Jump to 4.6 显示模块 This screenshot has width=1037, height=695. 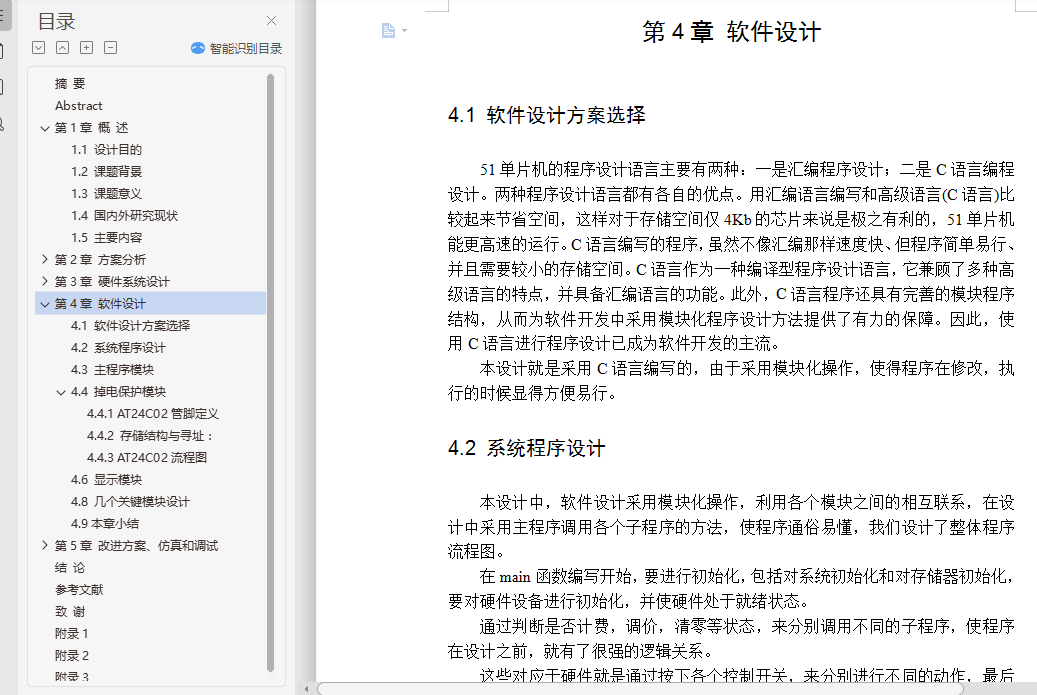106,479
